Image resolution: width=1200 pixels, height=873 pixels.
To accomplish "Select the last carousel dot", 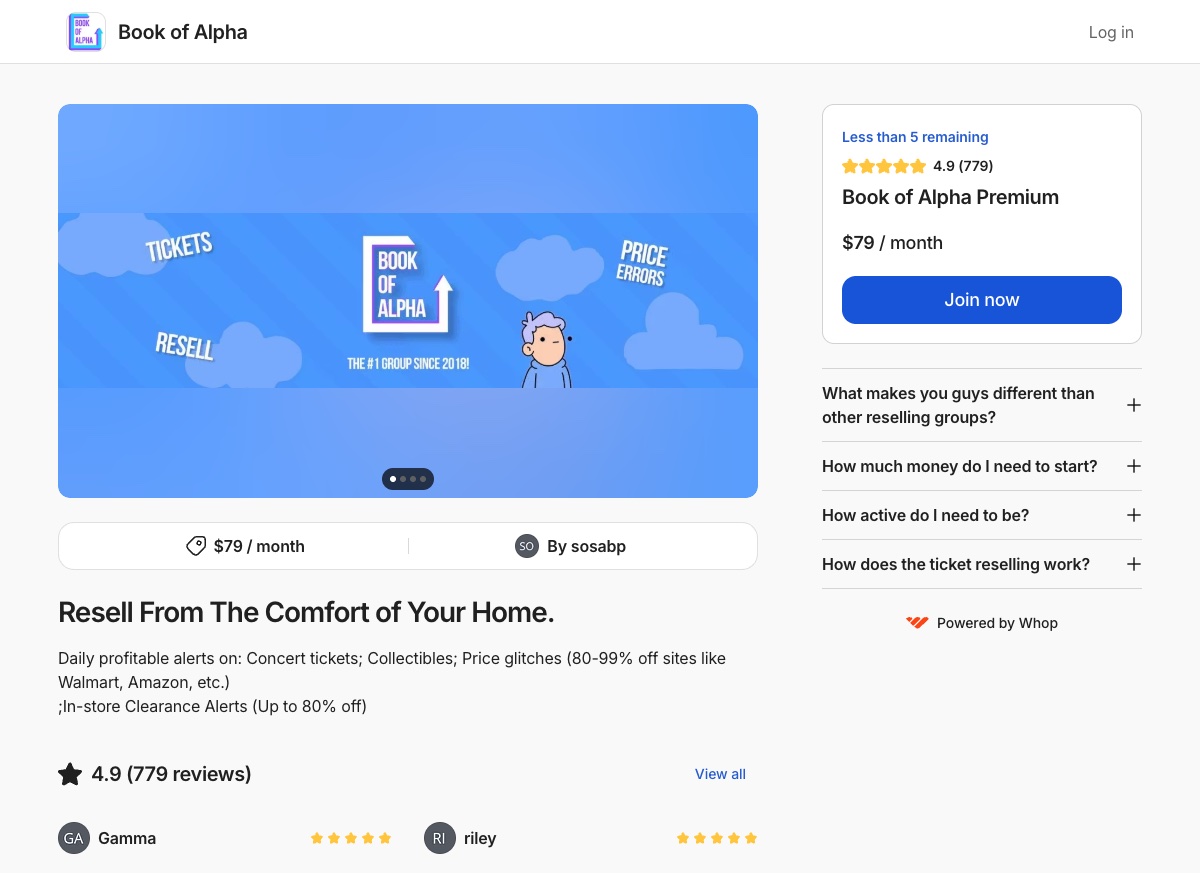I will (423, 479).
